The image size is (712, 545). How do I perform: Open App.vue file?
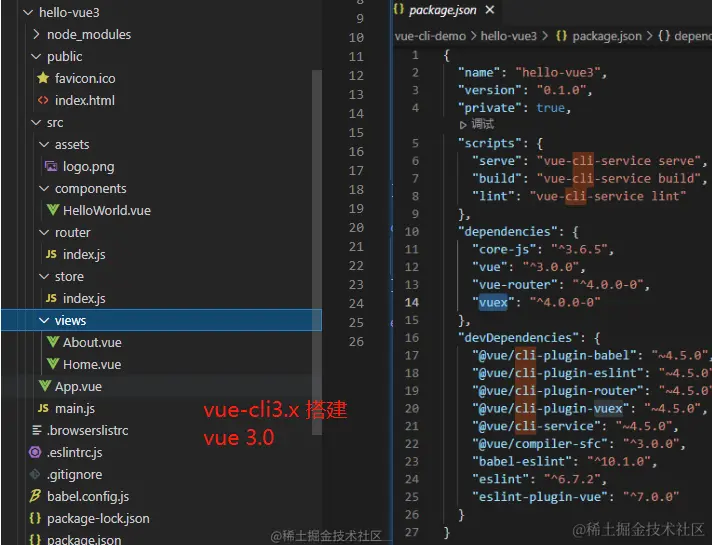[78, 387]
